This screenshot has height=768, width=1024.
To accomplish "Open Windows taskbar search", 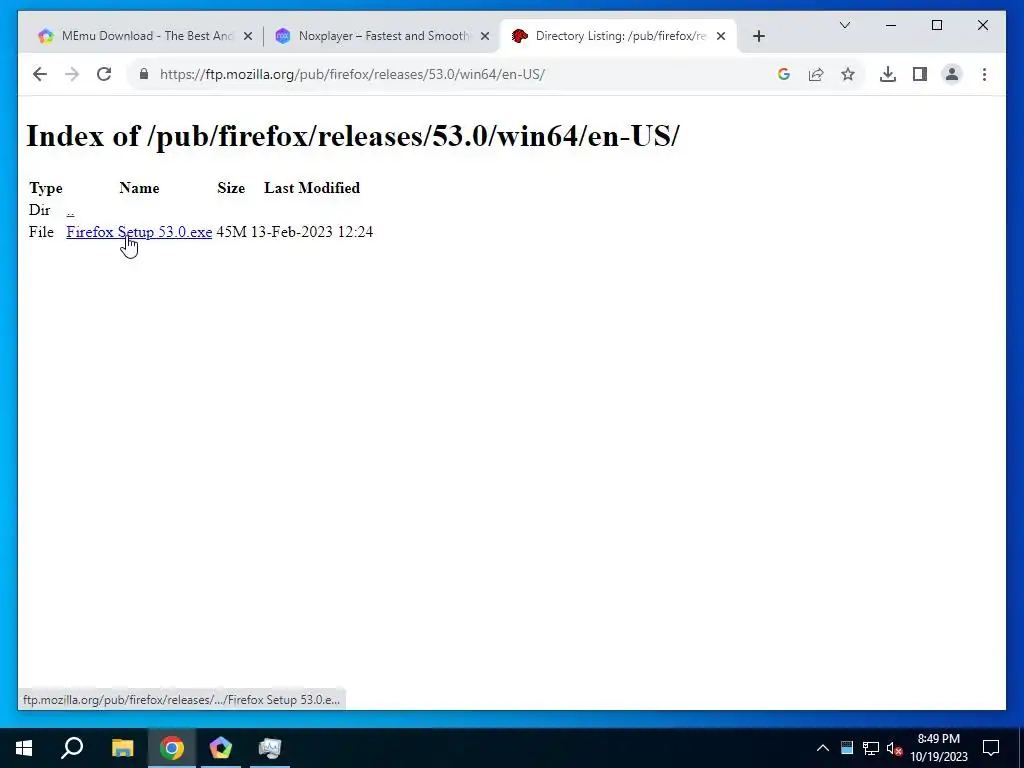I will [x=72, y=748].
